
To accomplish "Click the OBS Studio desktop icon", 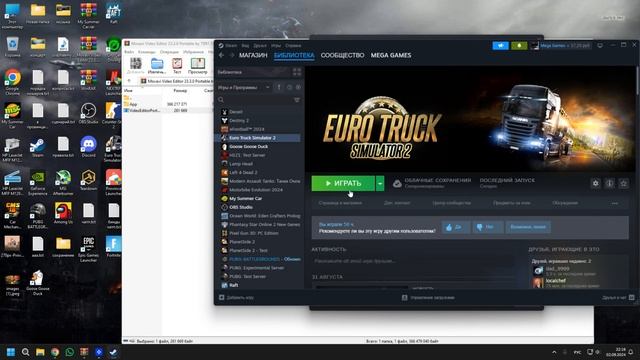I will click(x=88, y=113).
